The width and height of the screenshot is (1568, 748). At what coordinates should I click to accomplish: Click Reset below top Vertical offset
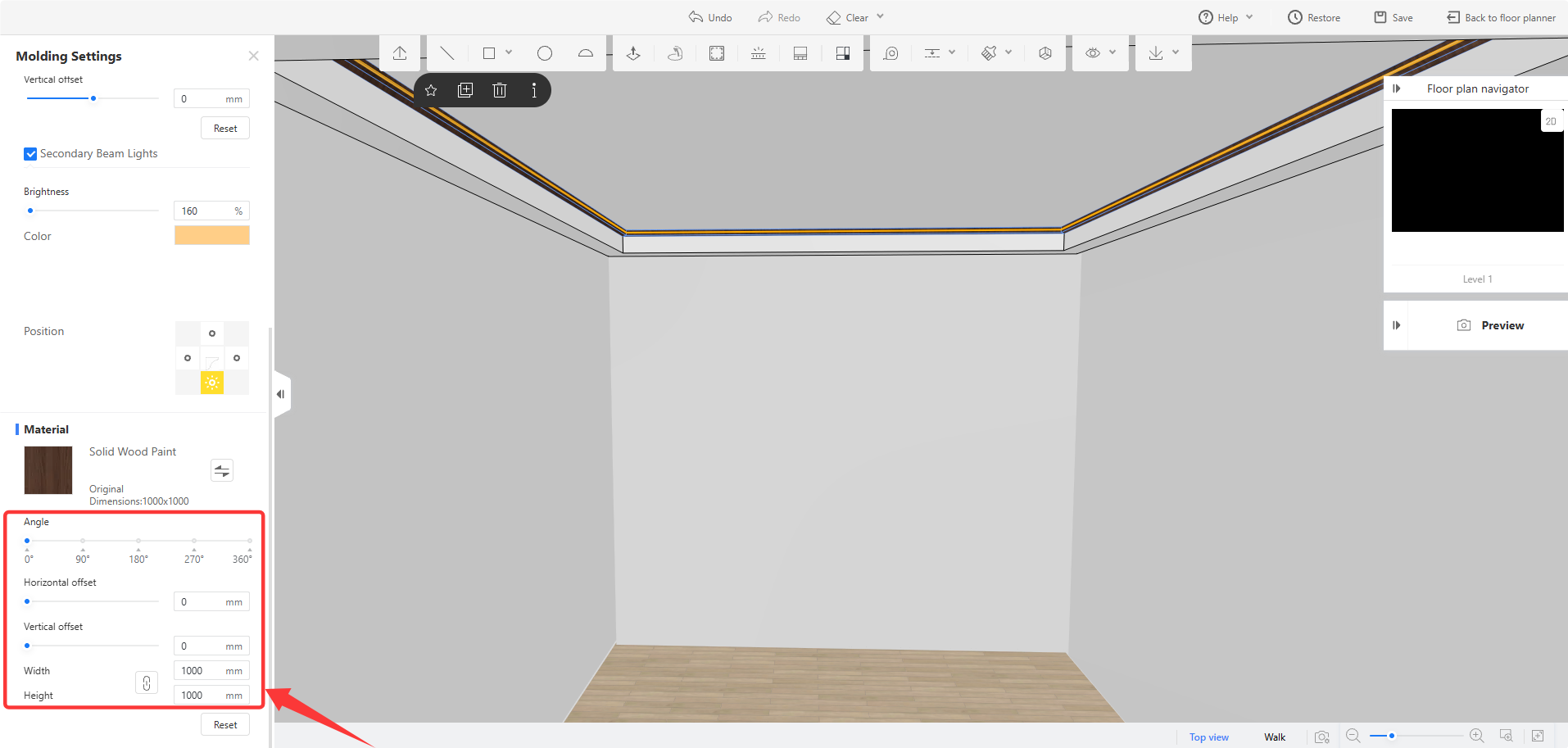pyautogui.click(x=225, y=129)
